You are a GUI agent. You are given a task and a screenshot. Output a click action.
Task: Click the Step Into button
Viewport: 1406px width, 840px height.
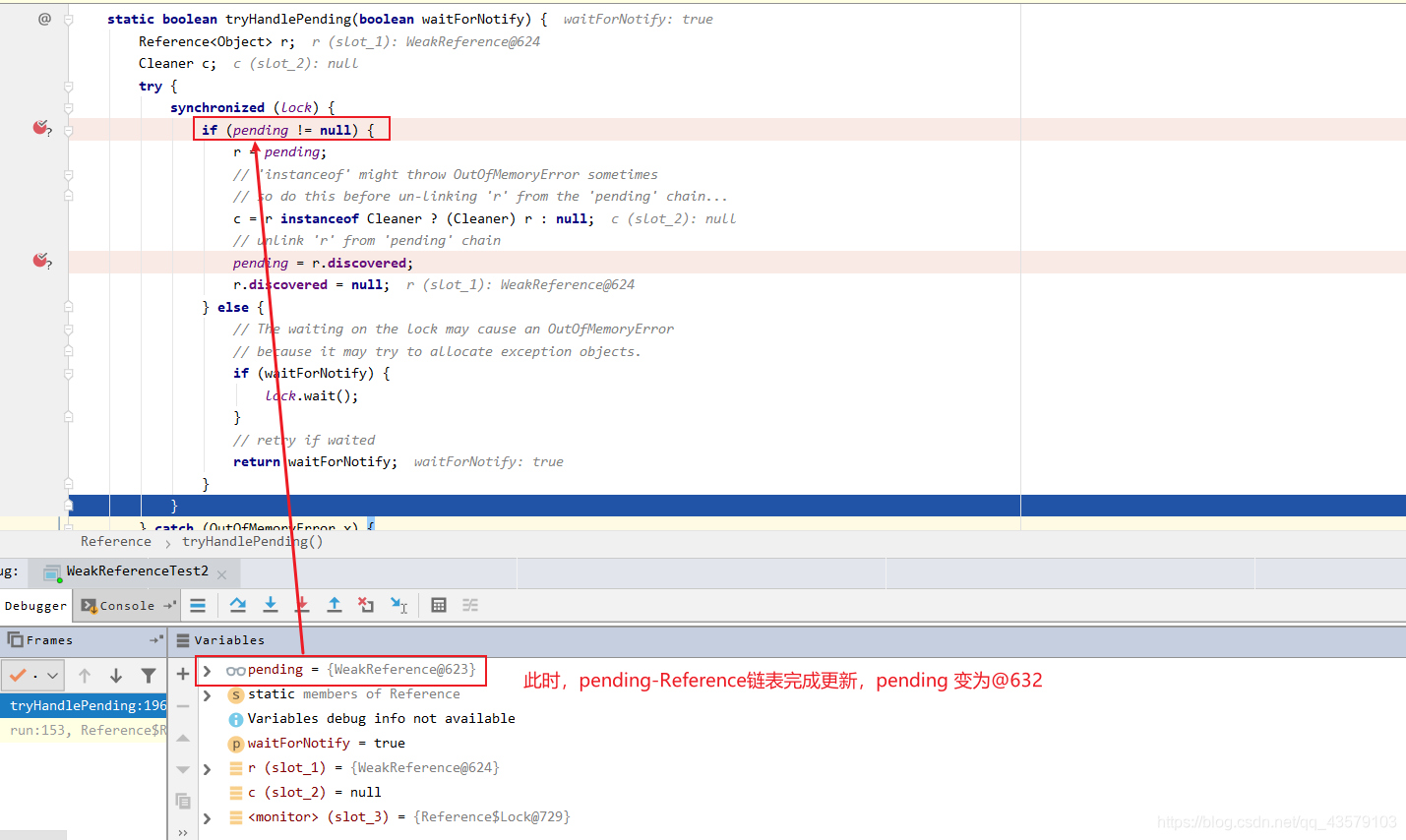pos(271,605)
